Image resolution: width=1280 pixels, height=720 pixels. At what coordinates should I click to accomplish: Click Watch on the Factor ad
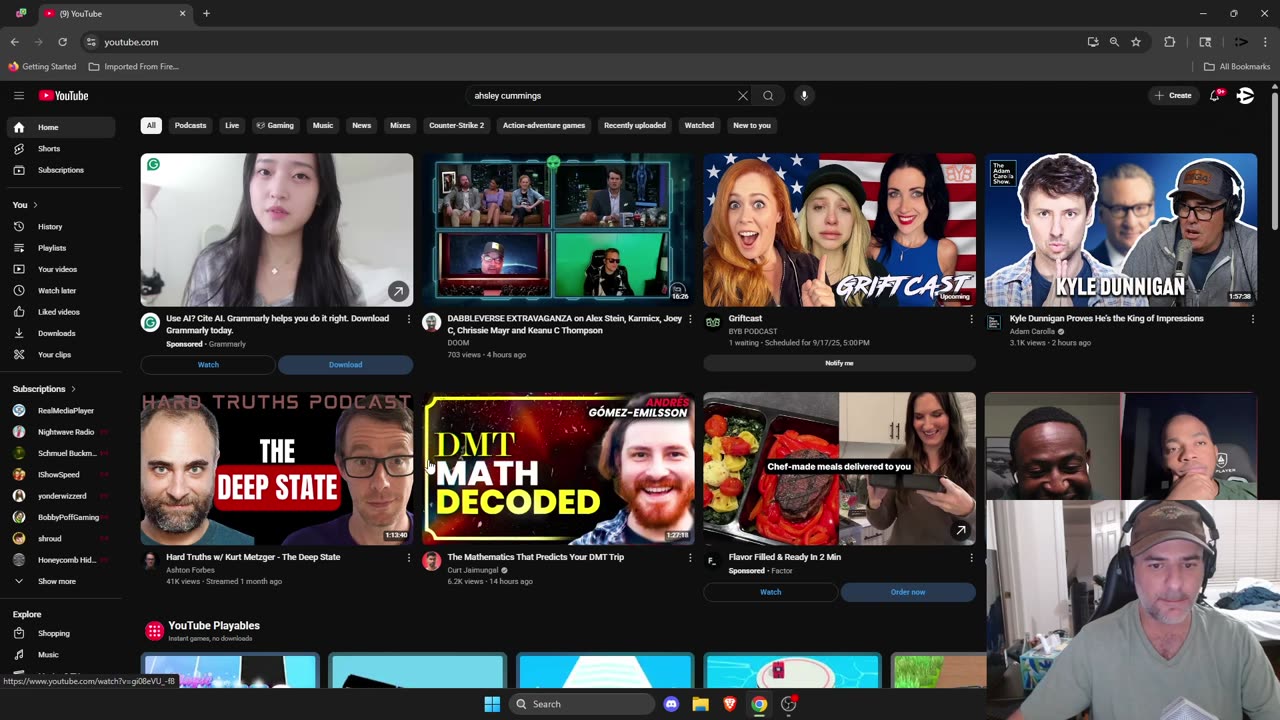tap(770, 592)
